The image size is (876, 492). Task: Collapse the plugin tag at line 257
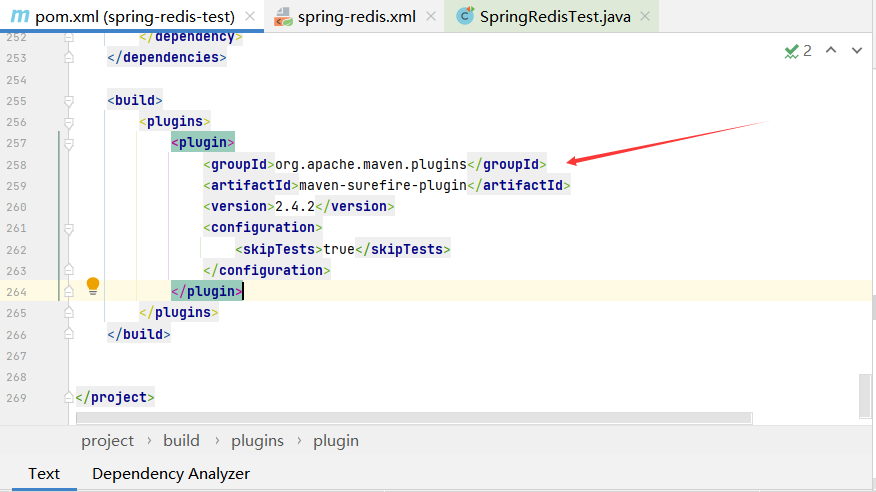69,144
